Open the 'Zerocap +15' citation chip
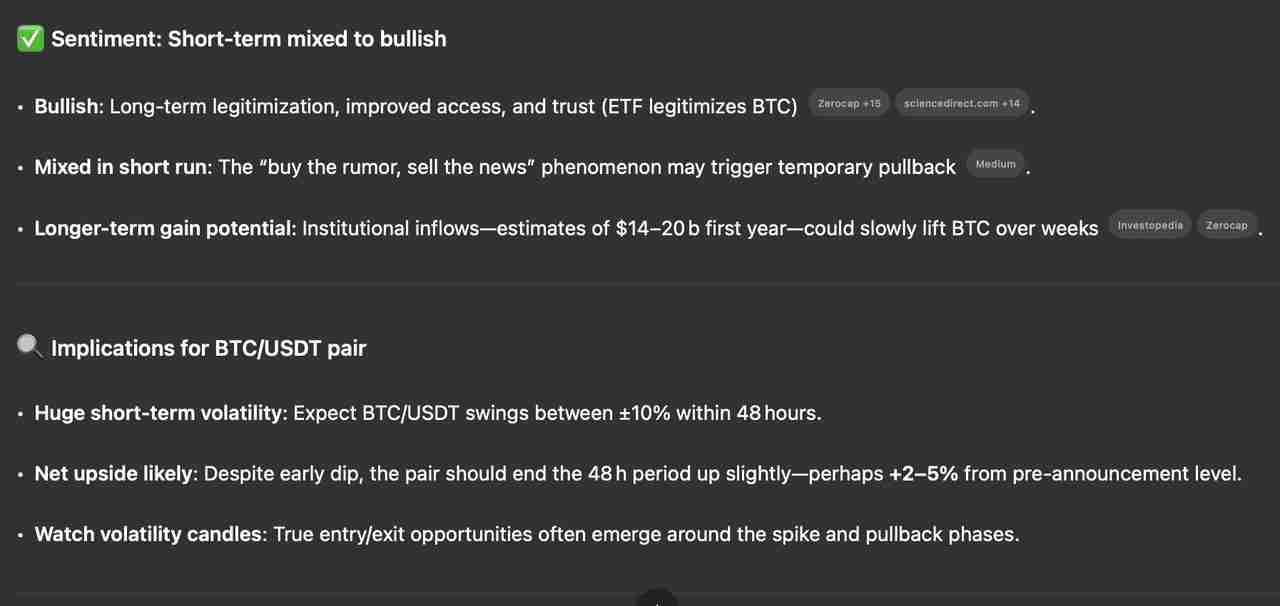 point(849,104)
